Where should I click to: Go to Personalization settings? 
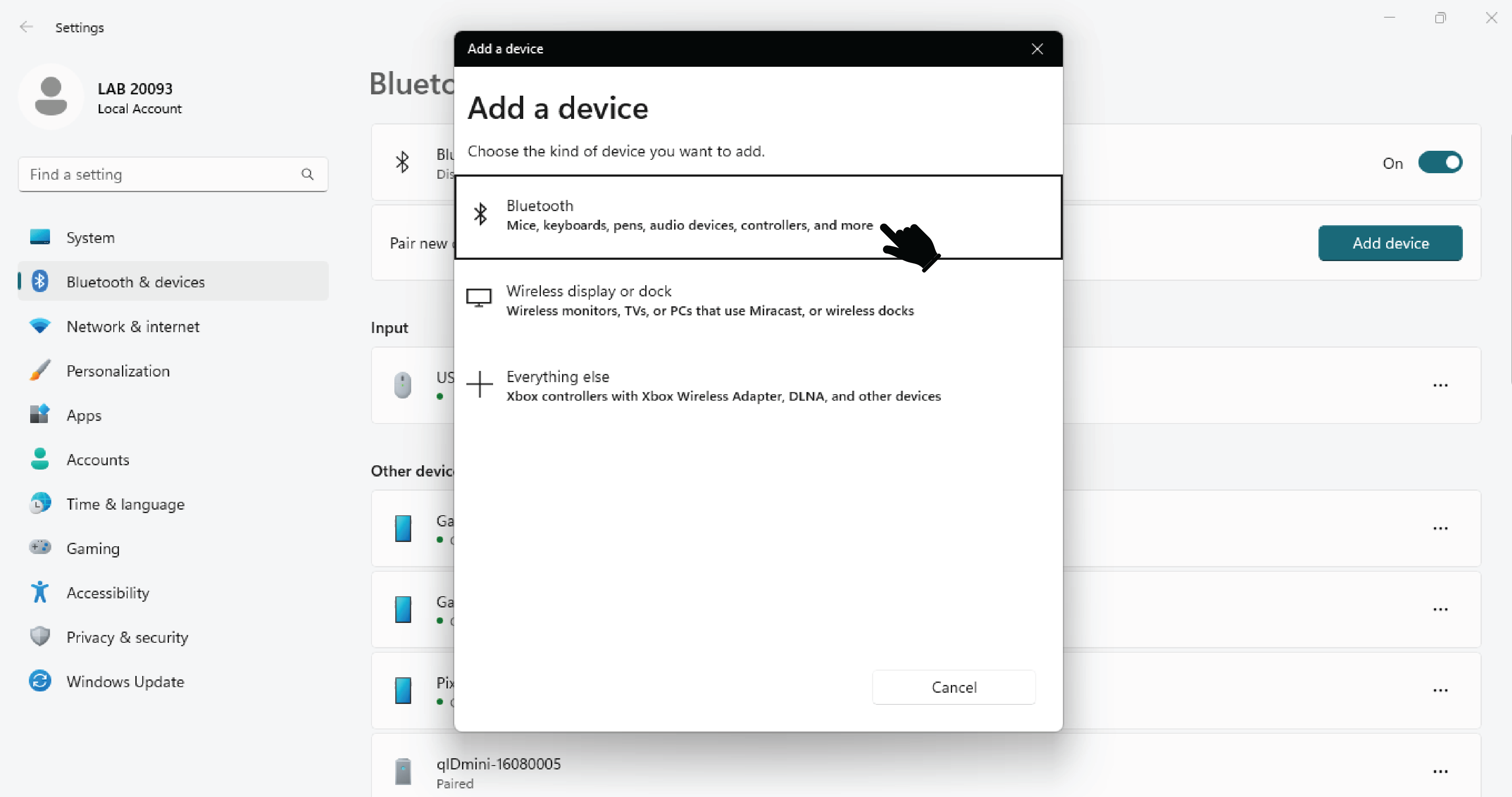(x=118, y=371)
